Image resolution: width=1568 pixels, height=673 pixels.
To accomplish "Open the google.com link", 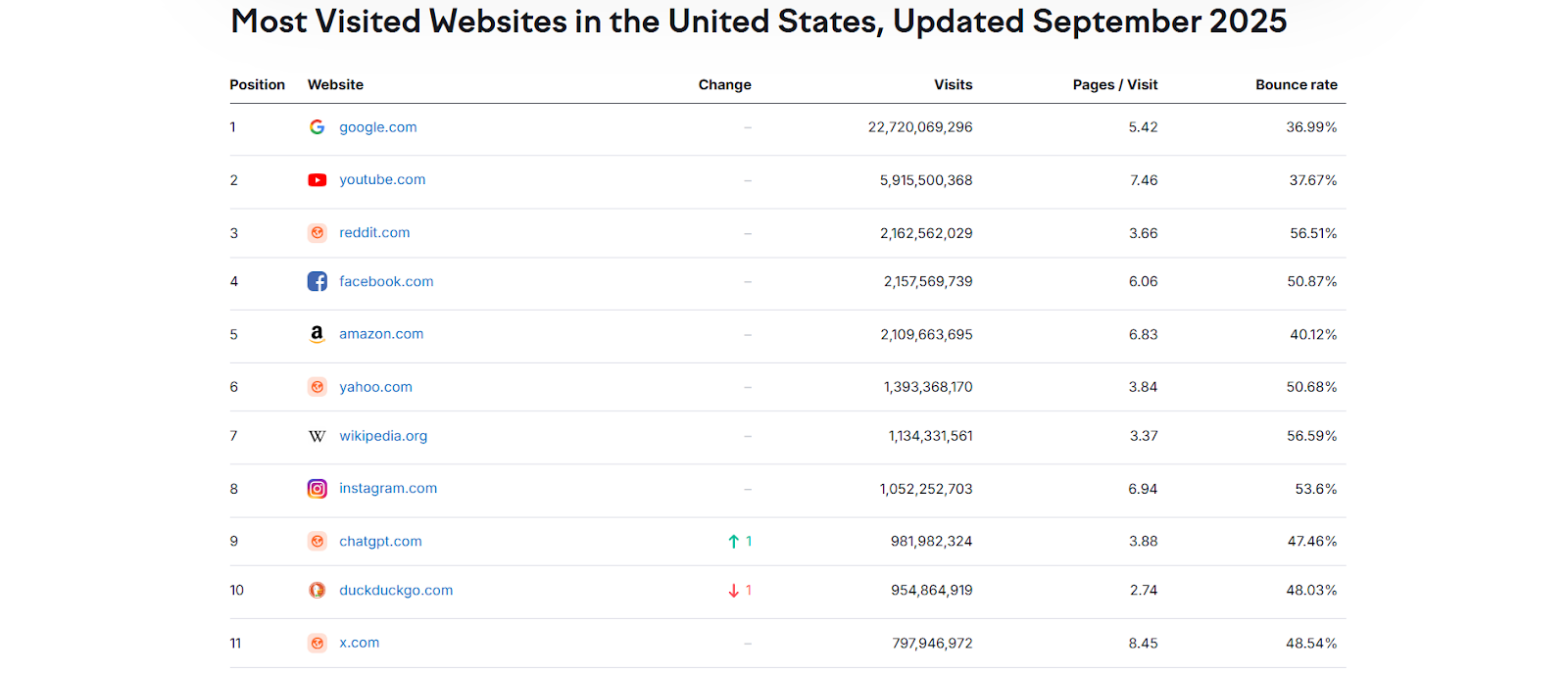I will tap(378, 127).
